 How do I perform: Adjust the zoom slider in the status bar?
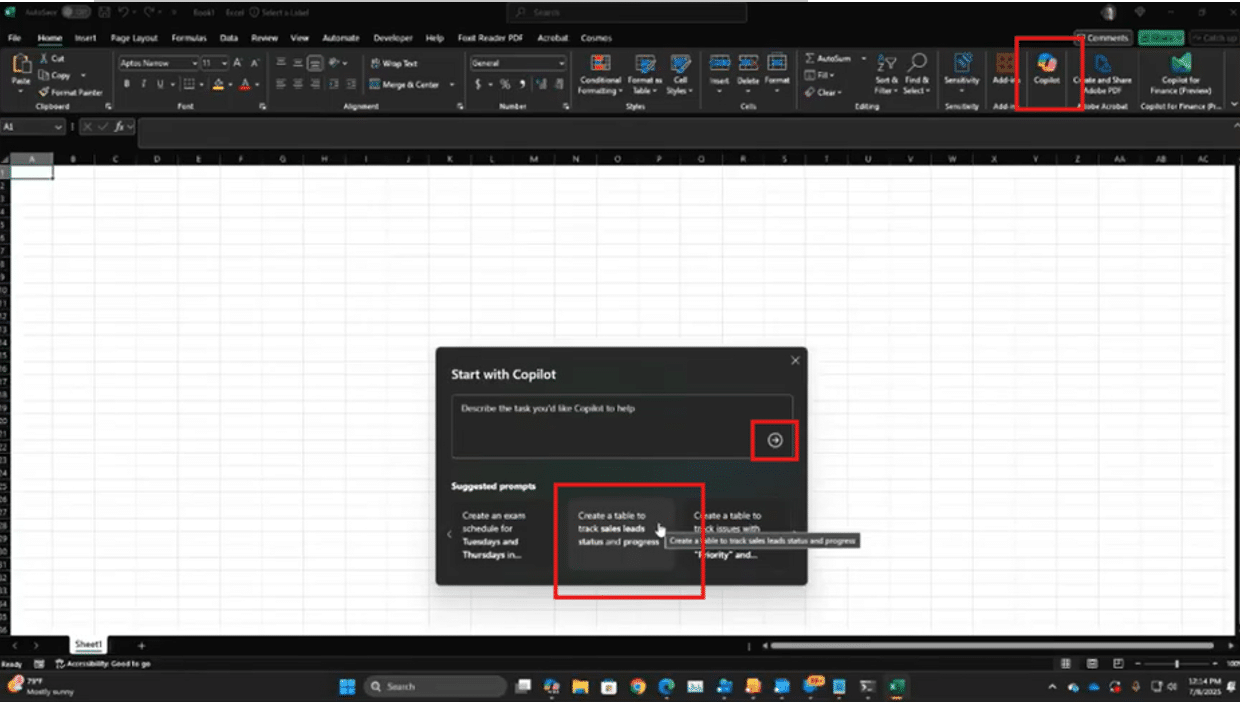(1176, 664)
